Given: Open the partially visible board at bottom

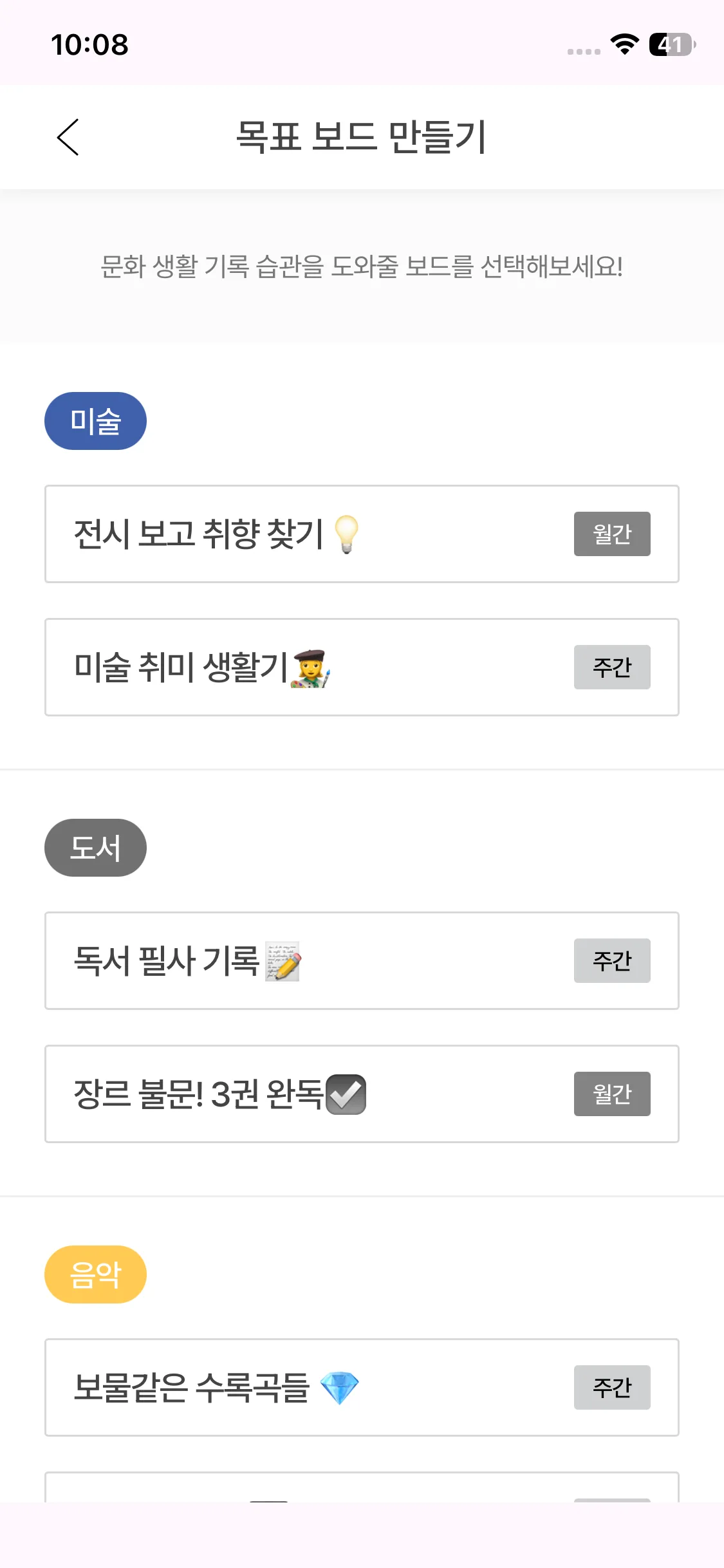Looking at the screenshot, I should pyautogui.click(x=360, y=1488).
